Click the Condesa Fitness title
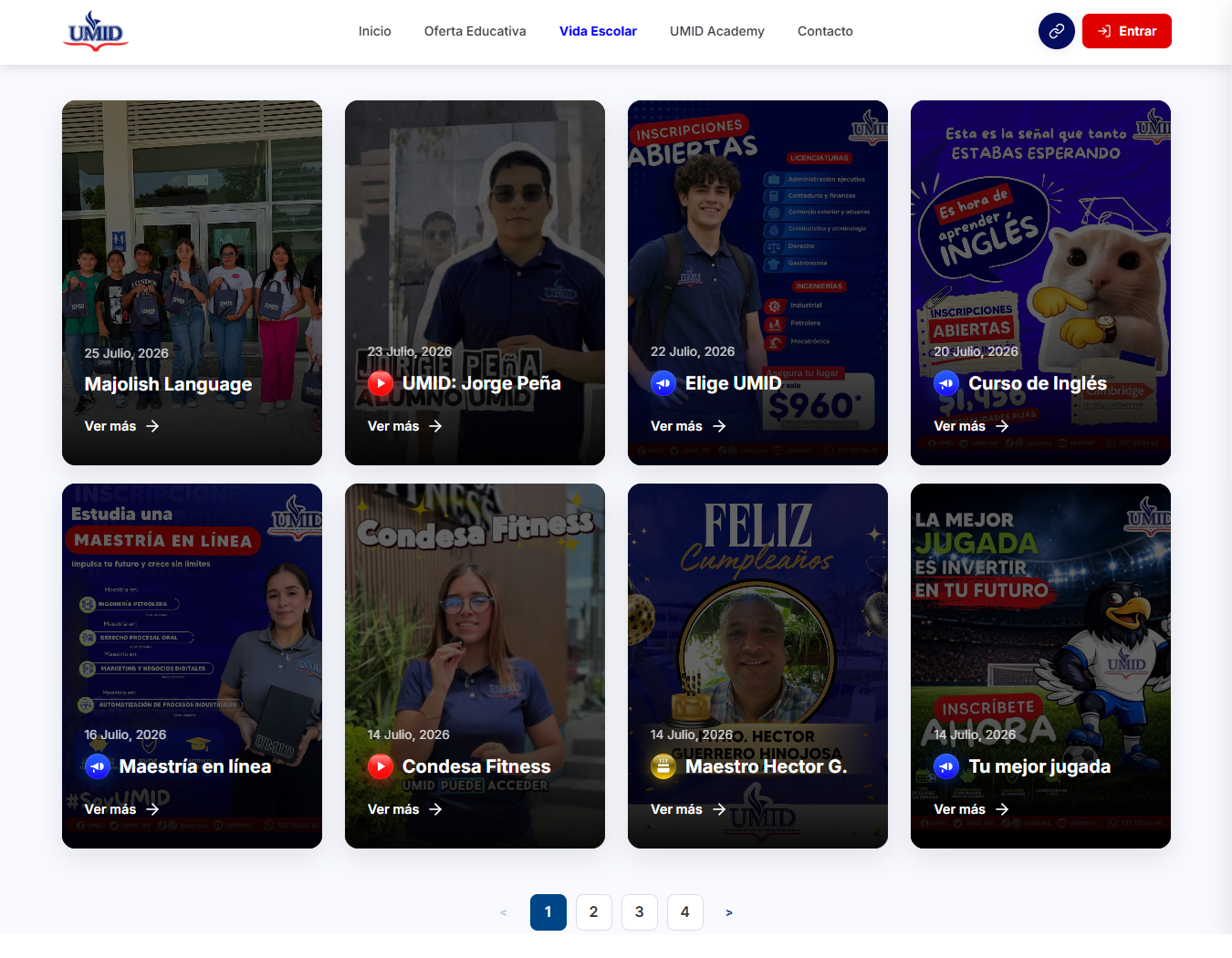Screen dimensions: 1232x958 click(x=476, y=766)
